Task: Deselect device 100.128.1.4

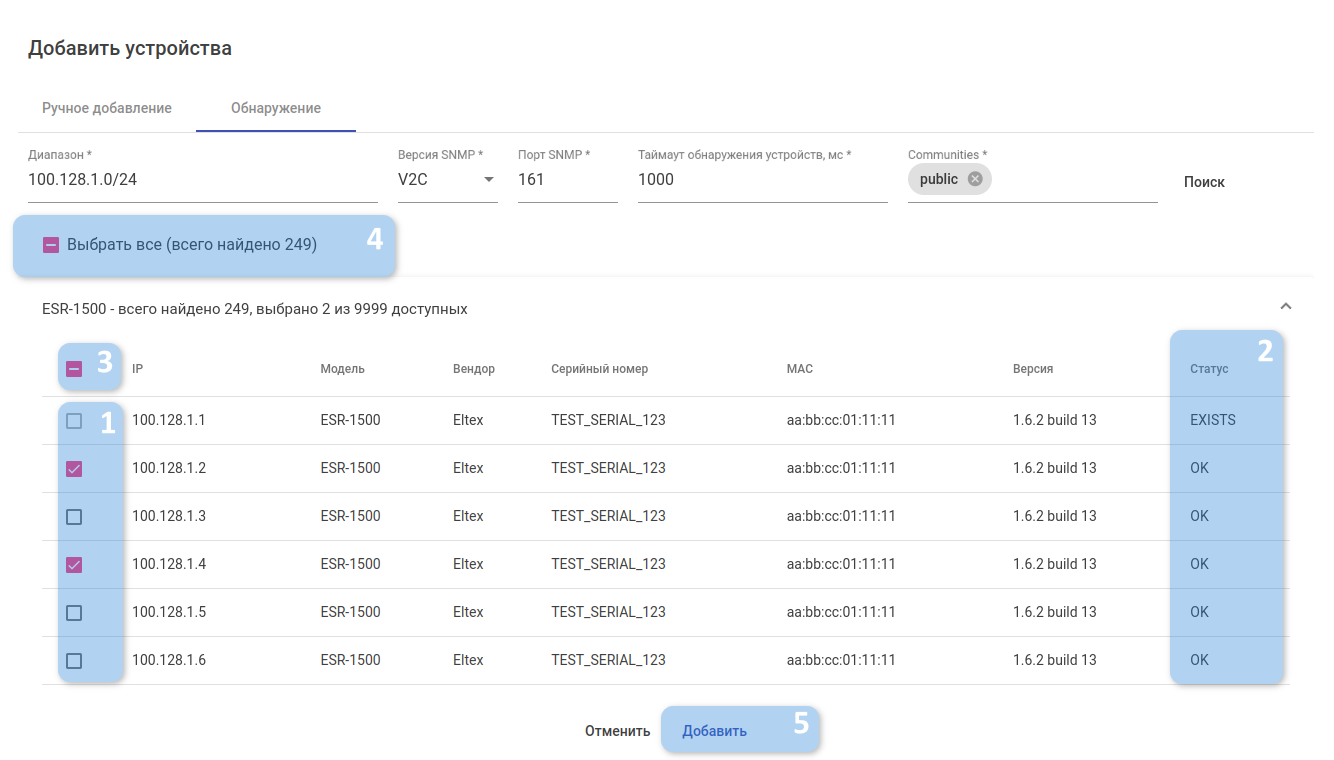Action: click(x=74, y=565)
